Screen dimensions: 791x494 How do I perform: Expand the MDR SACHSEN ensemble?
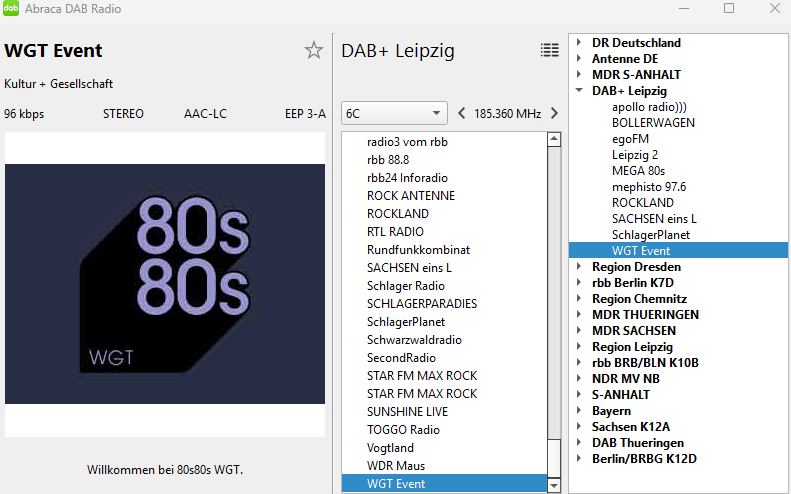tap(579, 331)
